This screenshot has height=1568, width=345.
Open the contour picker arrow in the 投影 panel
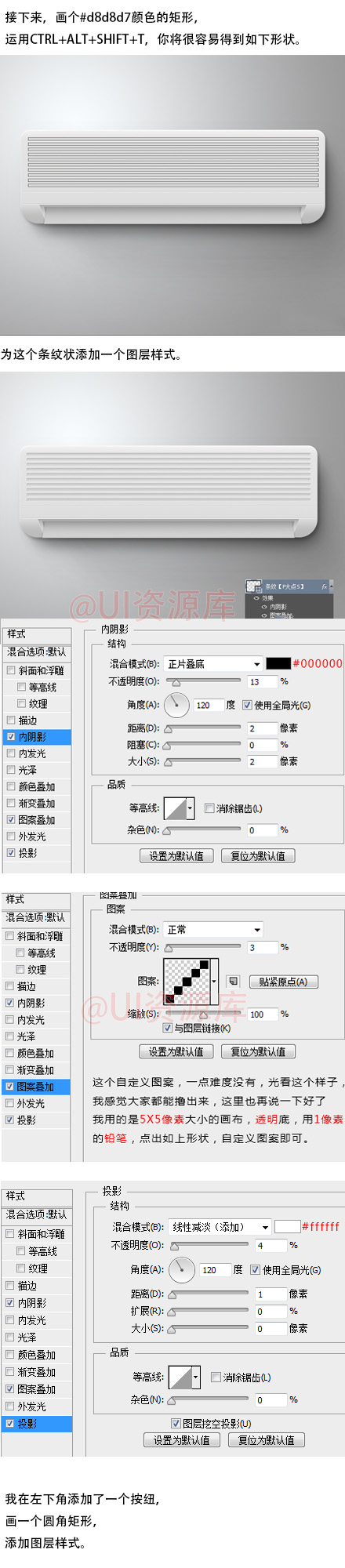(196, 1377)
